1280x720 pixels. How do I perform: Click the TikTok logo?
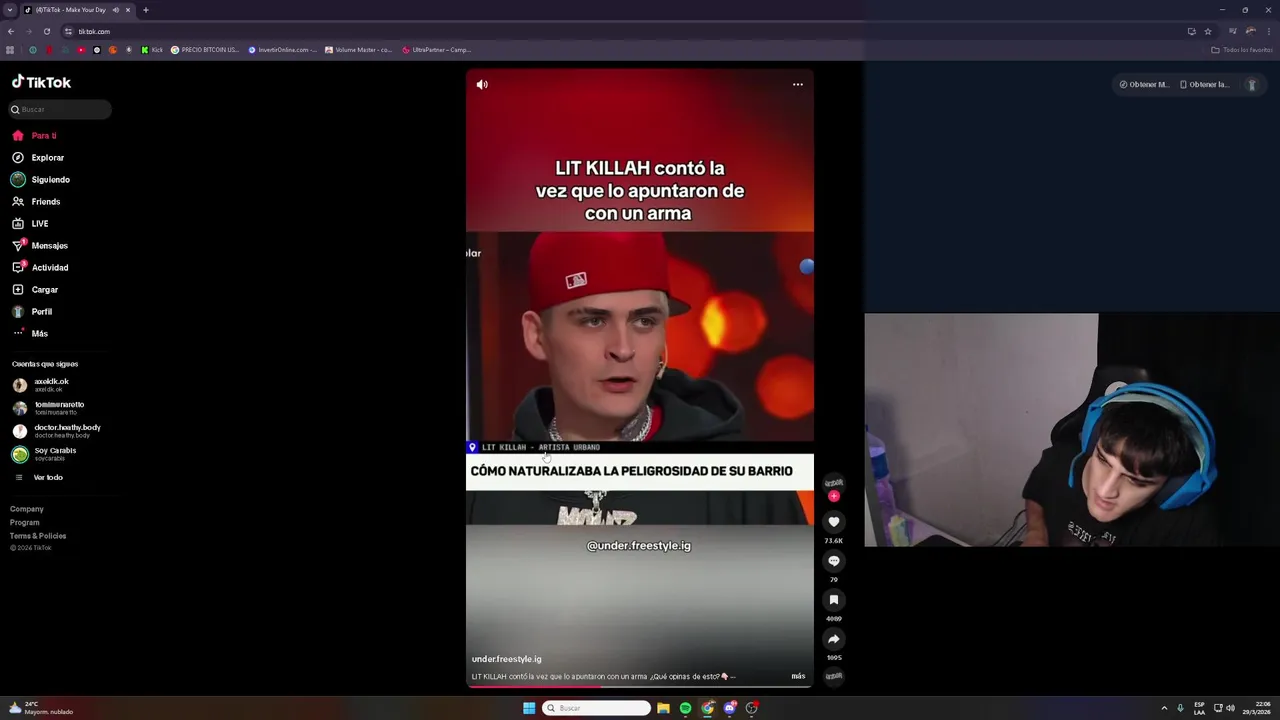[41, 82]
